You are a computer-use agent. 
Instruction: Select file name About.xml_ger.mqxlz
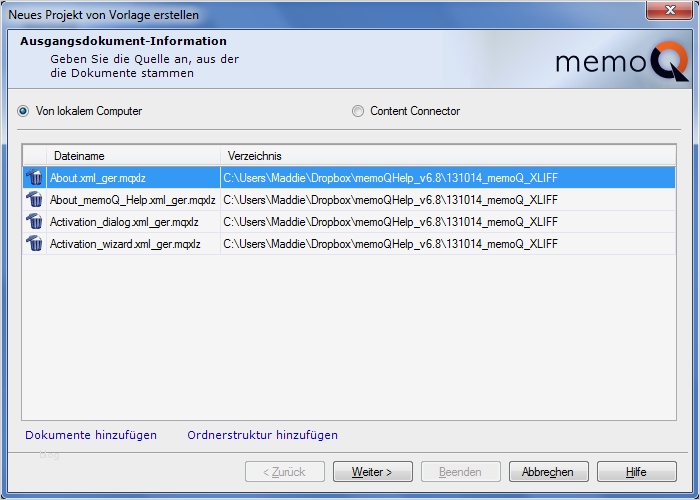97,178
